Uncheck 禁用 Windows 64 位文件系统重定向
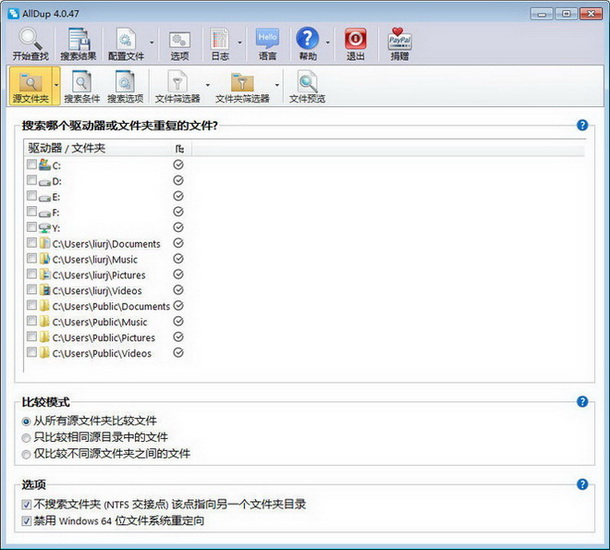This screenshot has height=550, width=610. click(26, 521)
